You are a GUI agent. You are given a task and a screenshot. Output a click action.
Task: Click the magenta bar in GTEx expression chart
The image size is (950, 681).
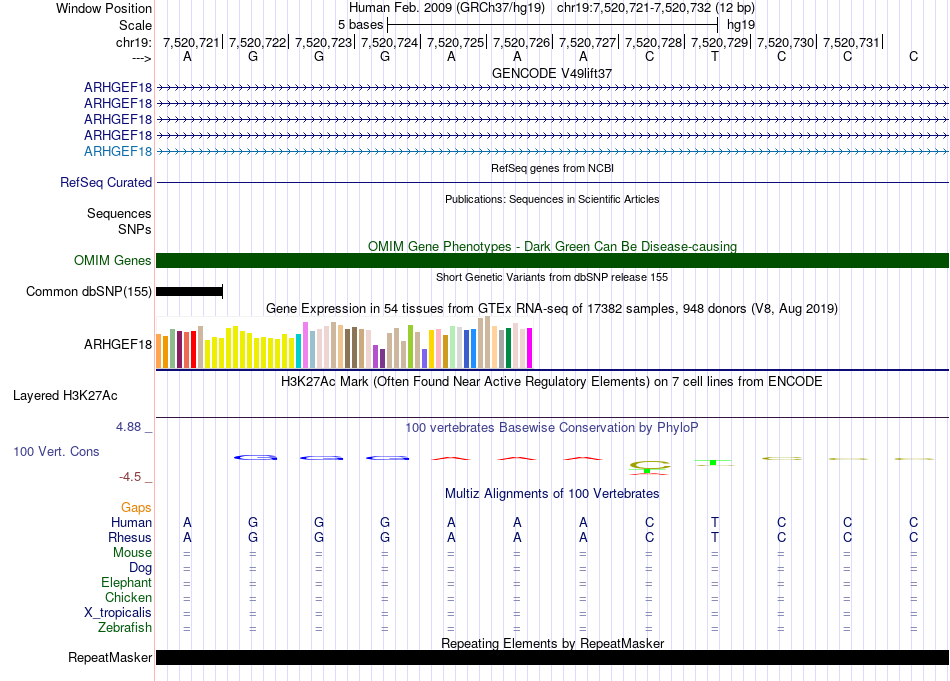tap(530, 349)
